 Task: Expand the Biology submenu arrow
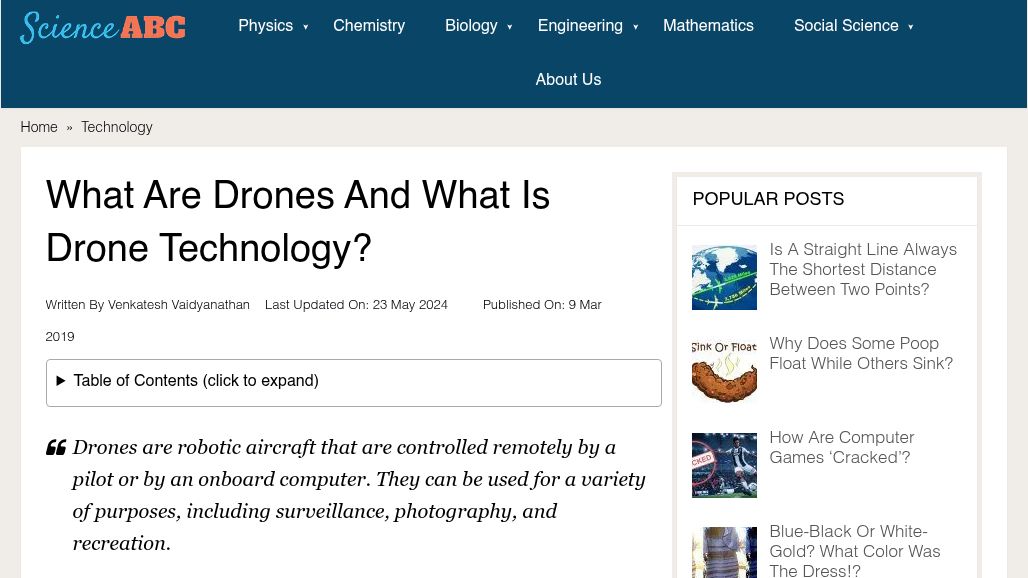[510, 27]
